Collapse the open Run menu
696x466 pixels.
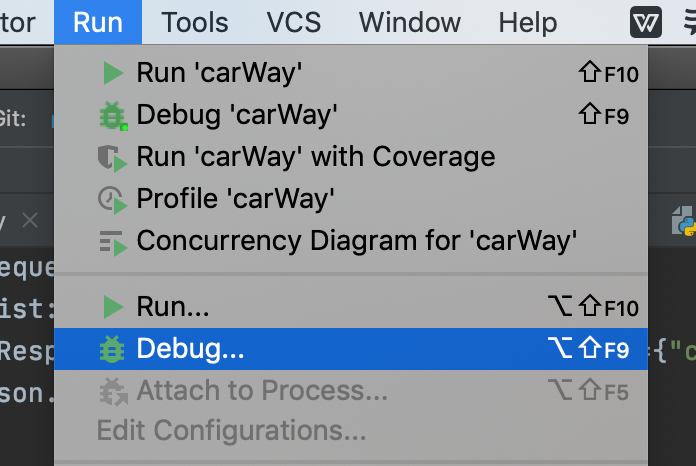point(98,22)
